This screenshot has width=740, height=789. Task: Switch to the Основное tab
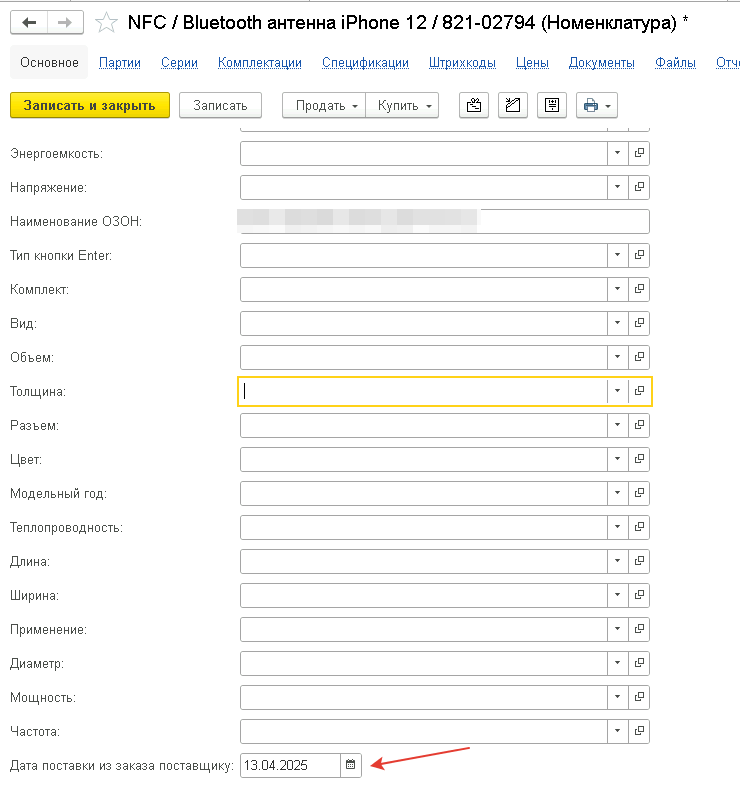coord(49,62)
